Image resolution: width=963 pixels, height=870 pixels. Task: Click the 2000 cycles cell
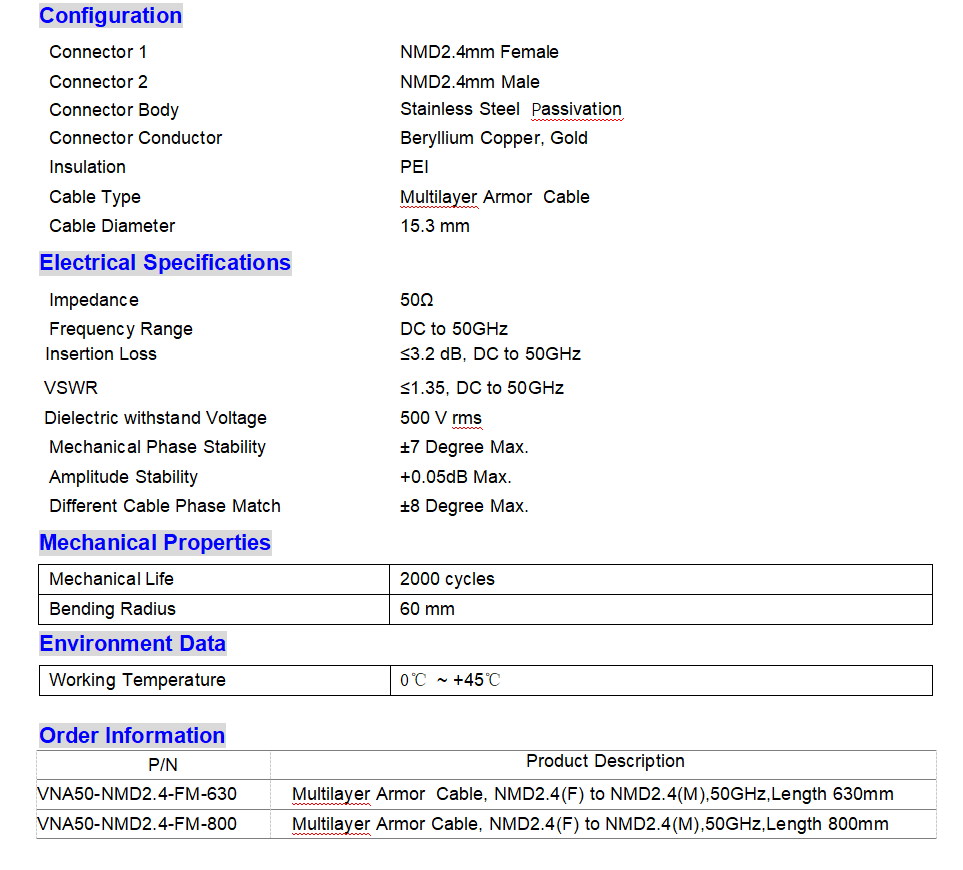click(x=661, y=580)
